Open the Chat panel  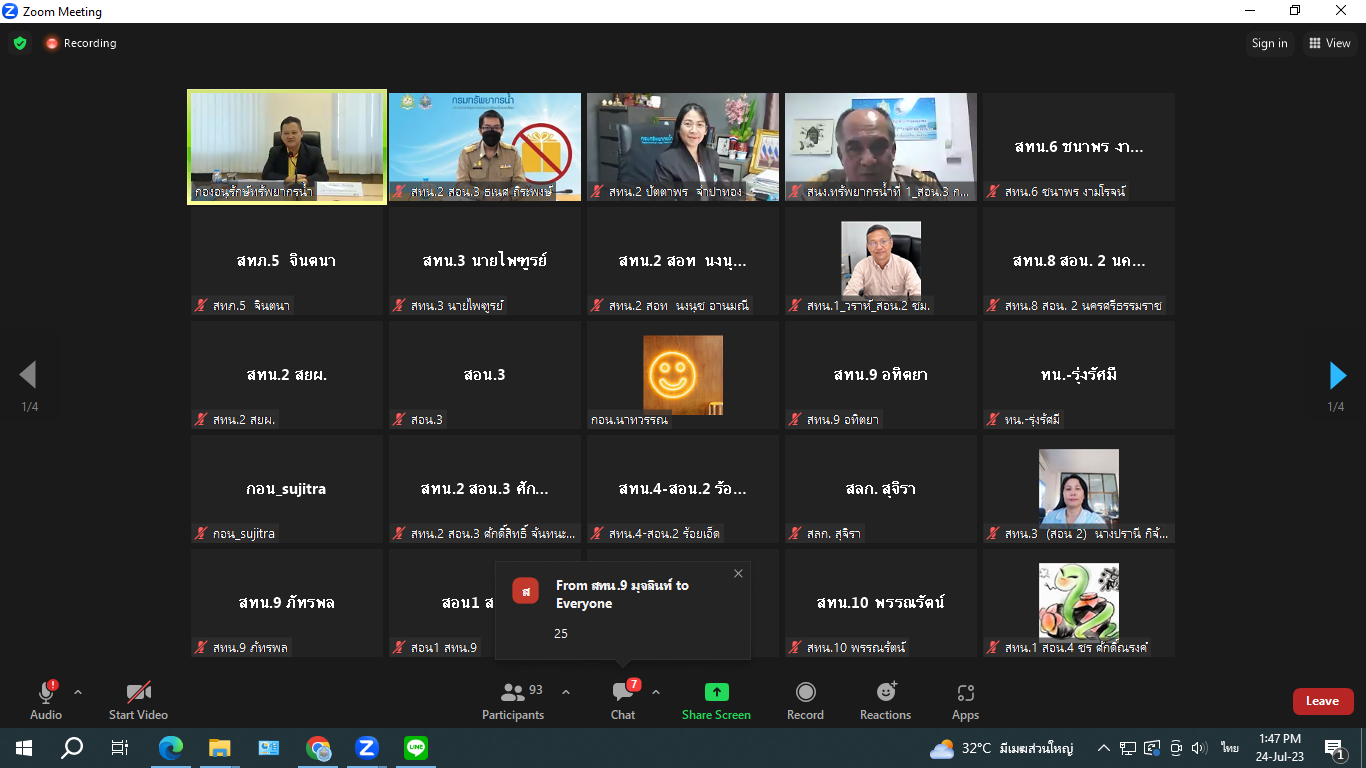(x=623, y=693)
